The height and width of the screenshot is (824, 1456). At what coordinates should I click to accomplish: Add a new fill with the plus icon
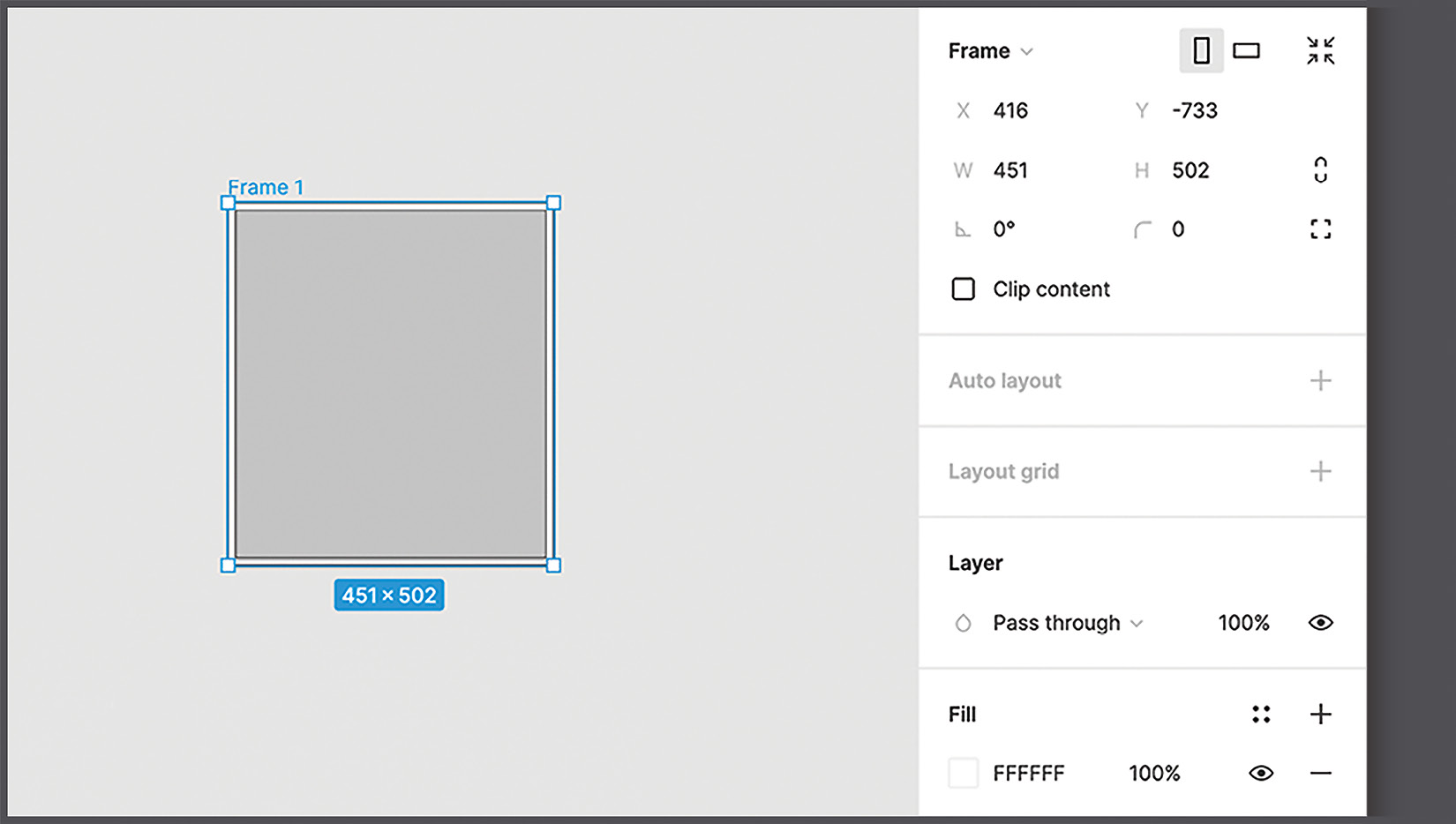point(1321,714)
